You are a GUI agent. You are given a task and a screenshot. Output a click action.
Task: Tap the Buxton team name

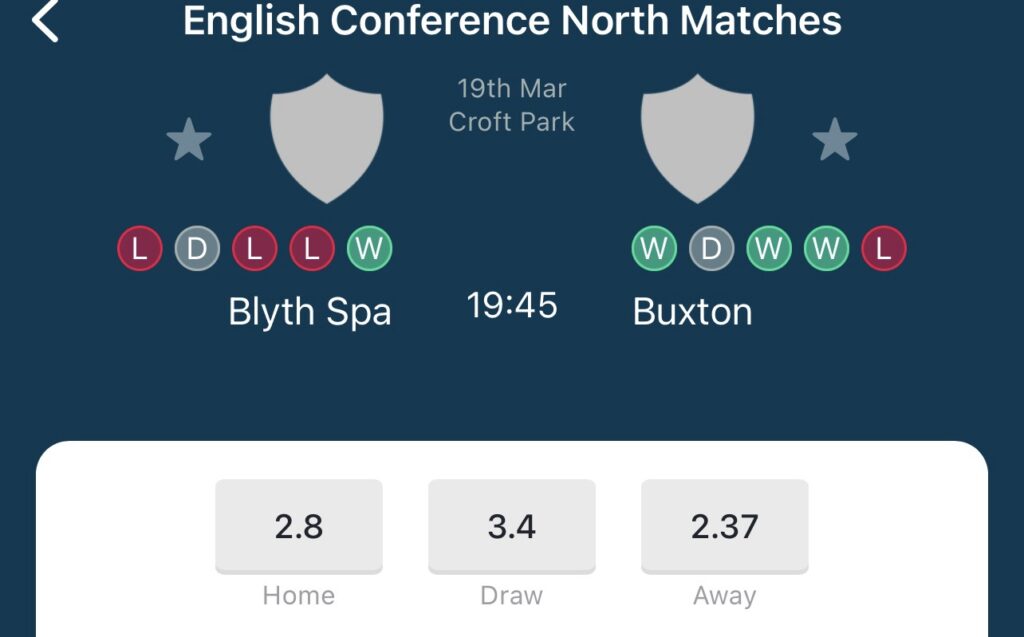(x=692, y=312)
